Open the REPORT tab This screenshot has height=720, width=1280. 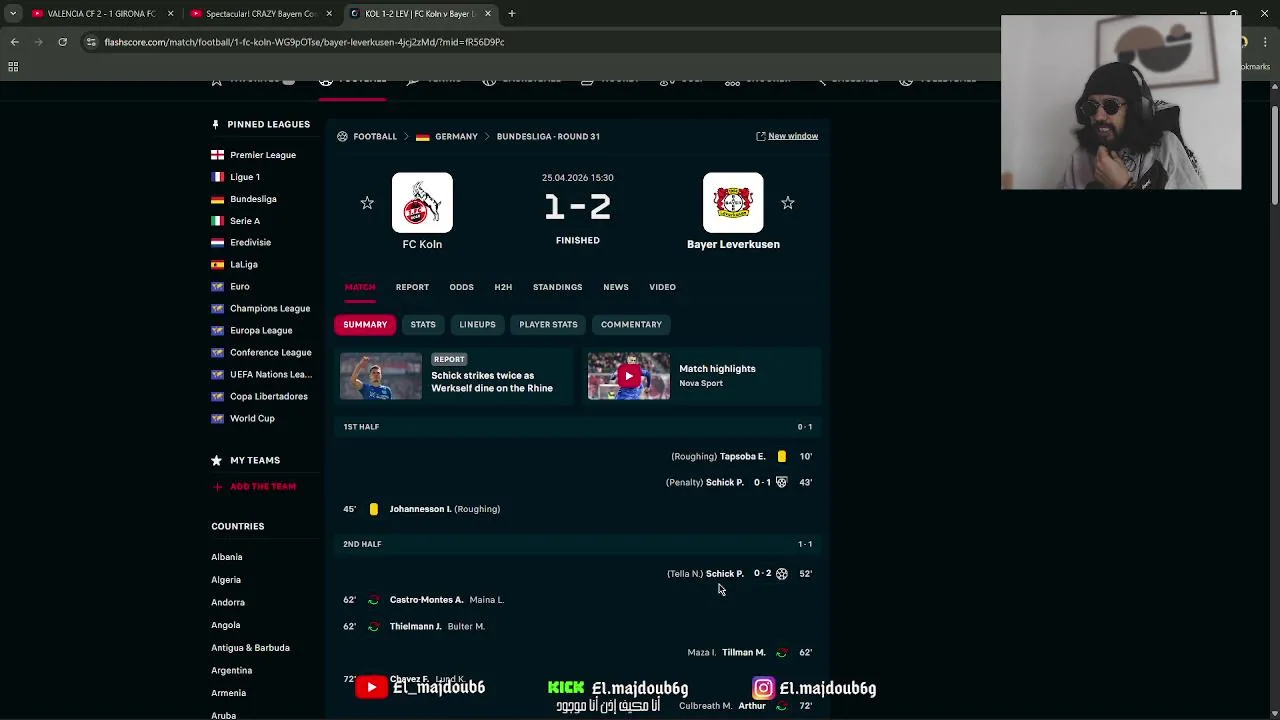[412, 287]
